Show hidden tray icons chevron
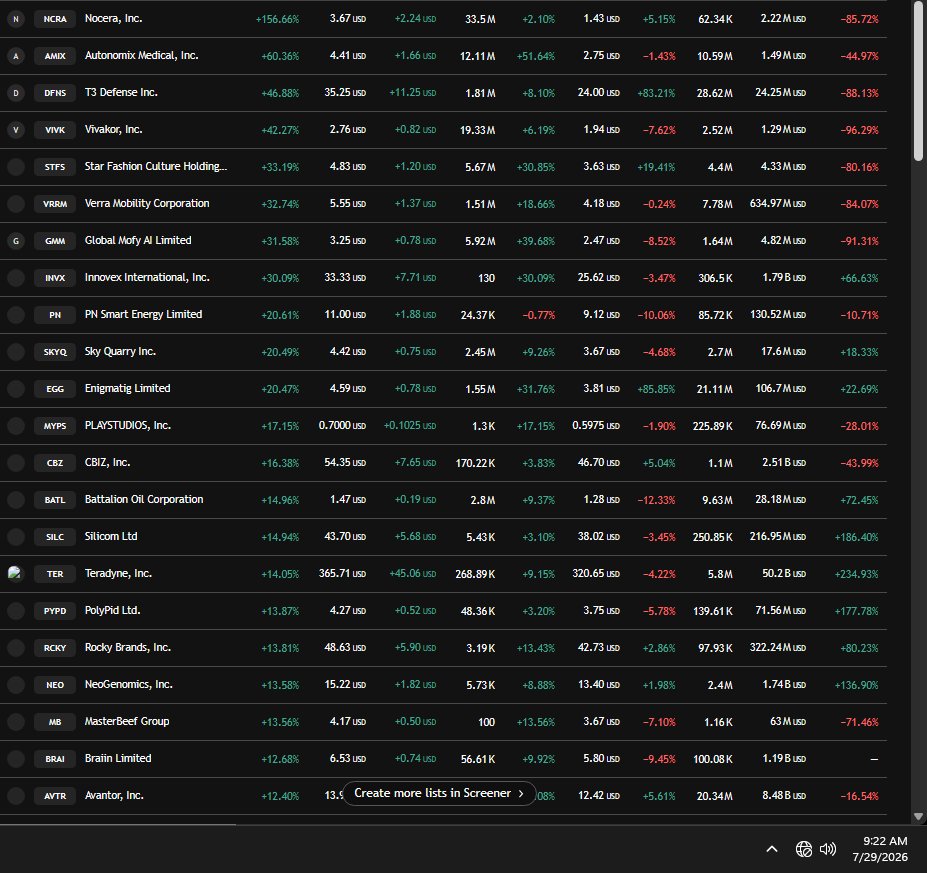 click(x=772, y=849)
